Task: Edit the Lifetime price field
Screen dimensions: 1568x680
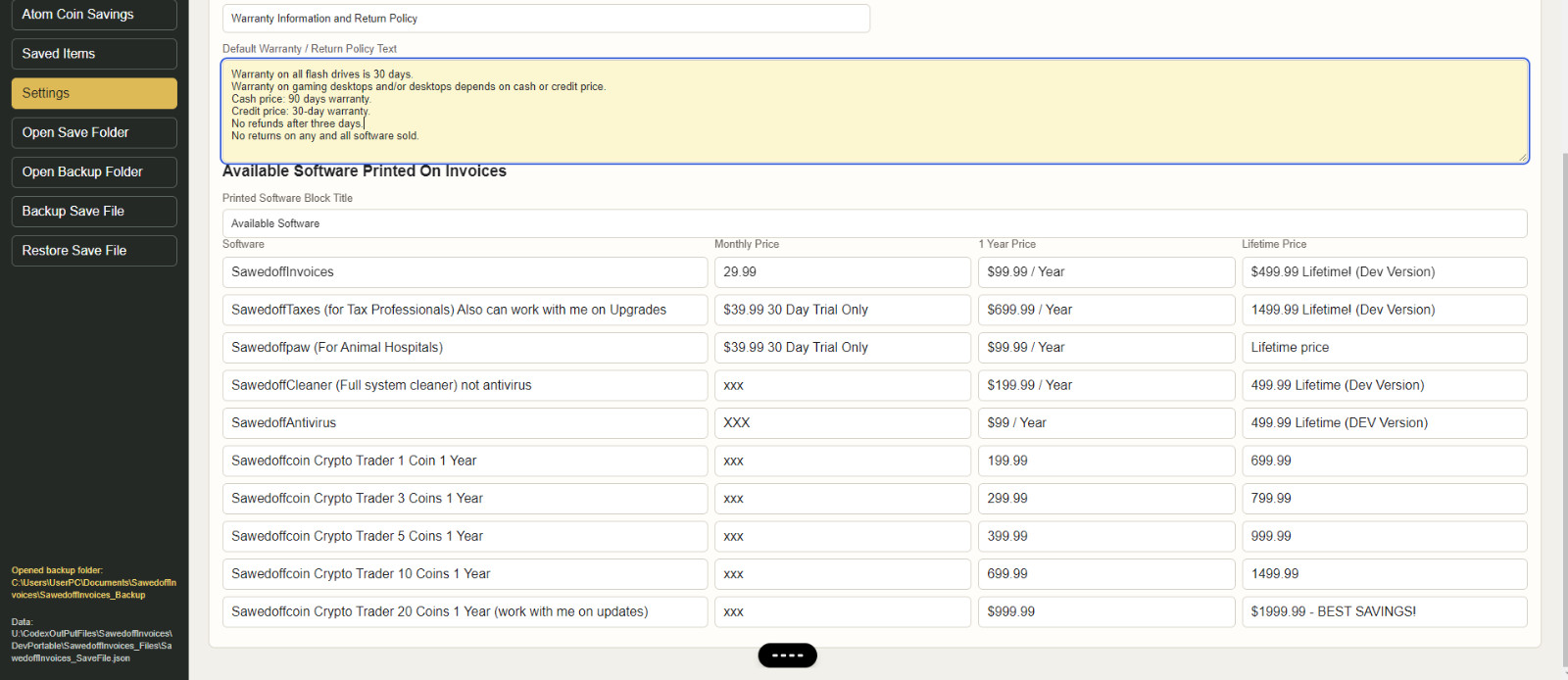Action: (1385, 348)
